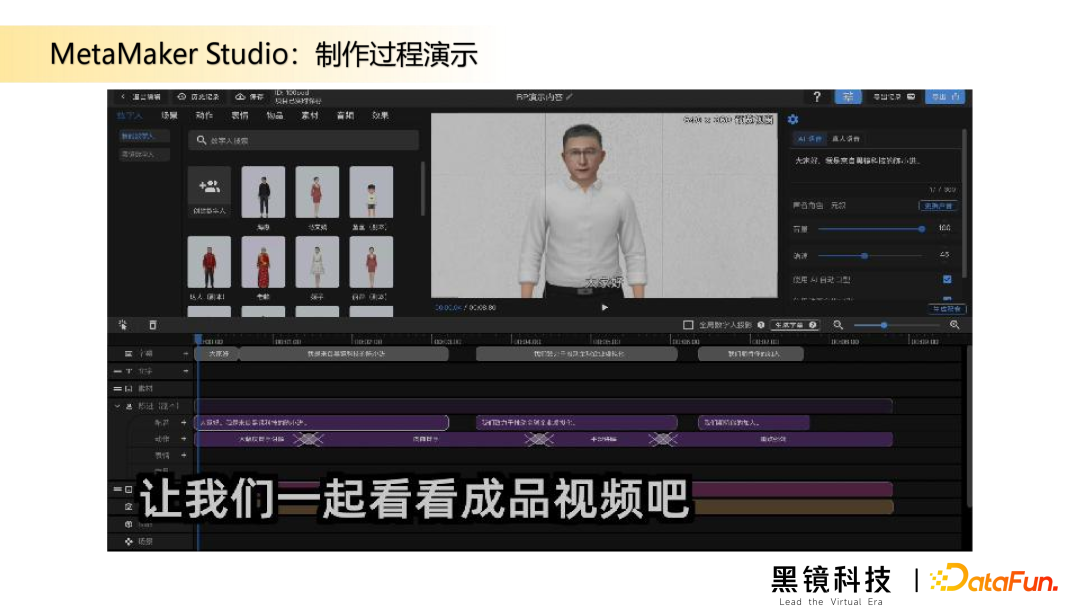
Task: Click the 更换声音 change voice button
Action: [938, 206]
